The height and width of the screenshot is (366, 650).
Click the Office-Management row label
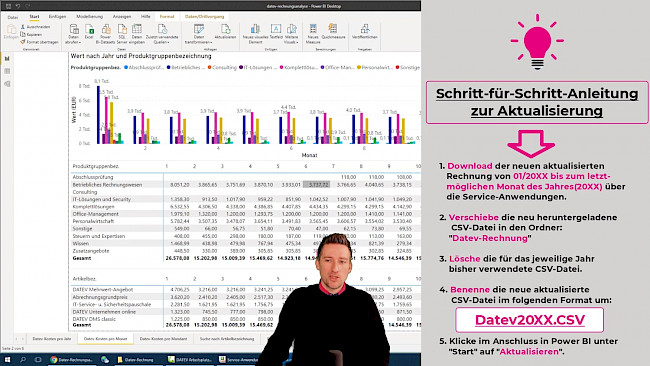[x=95, y=214]
